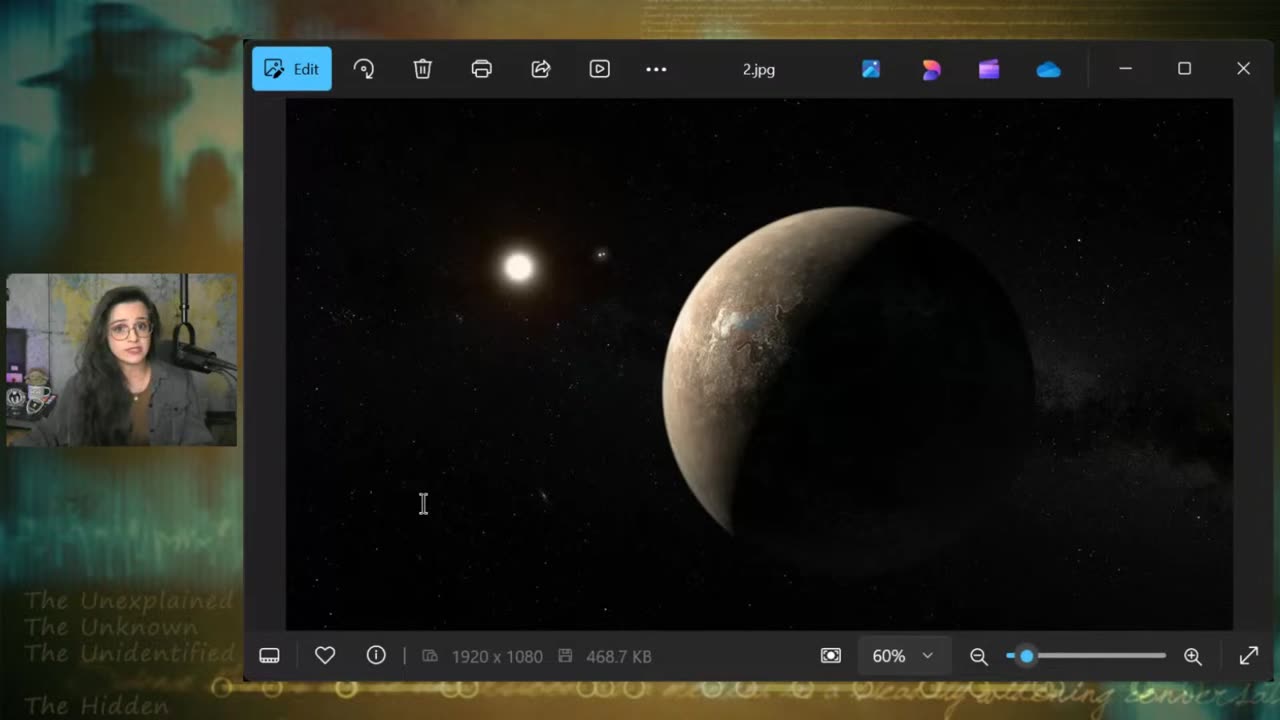This screenshot has height=720, width=1280.
Task: Click the 2.jpg file name title
Action: (x=759, y=70)
